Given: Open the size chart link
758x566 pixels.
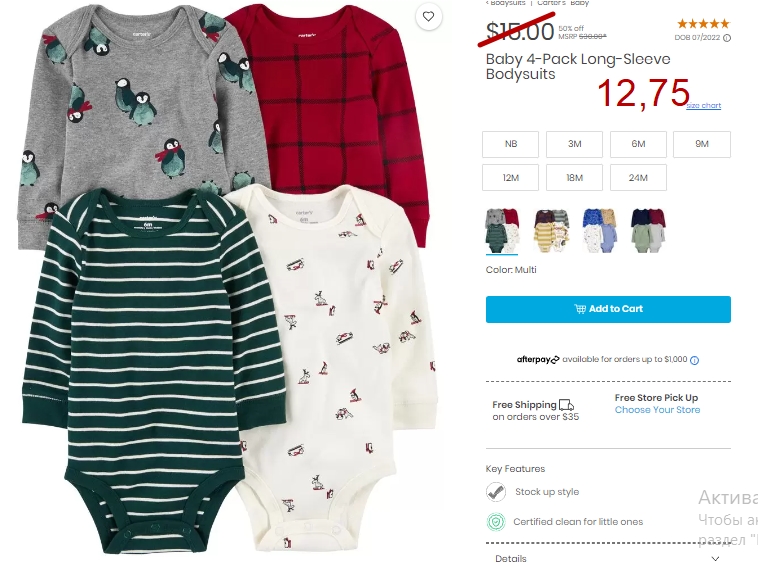Looking at the screenshot, I should 703,105.
